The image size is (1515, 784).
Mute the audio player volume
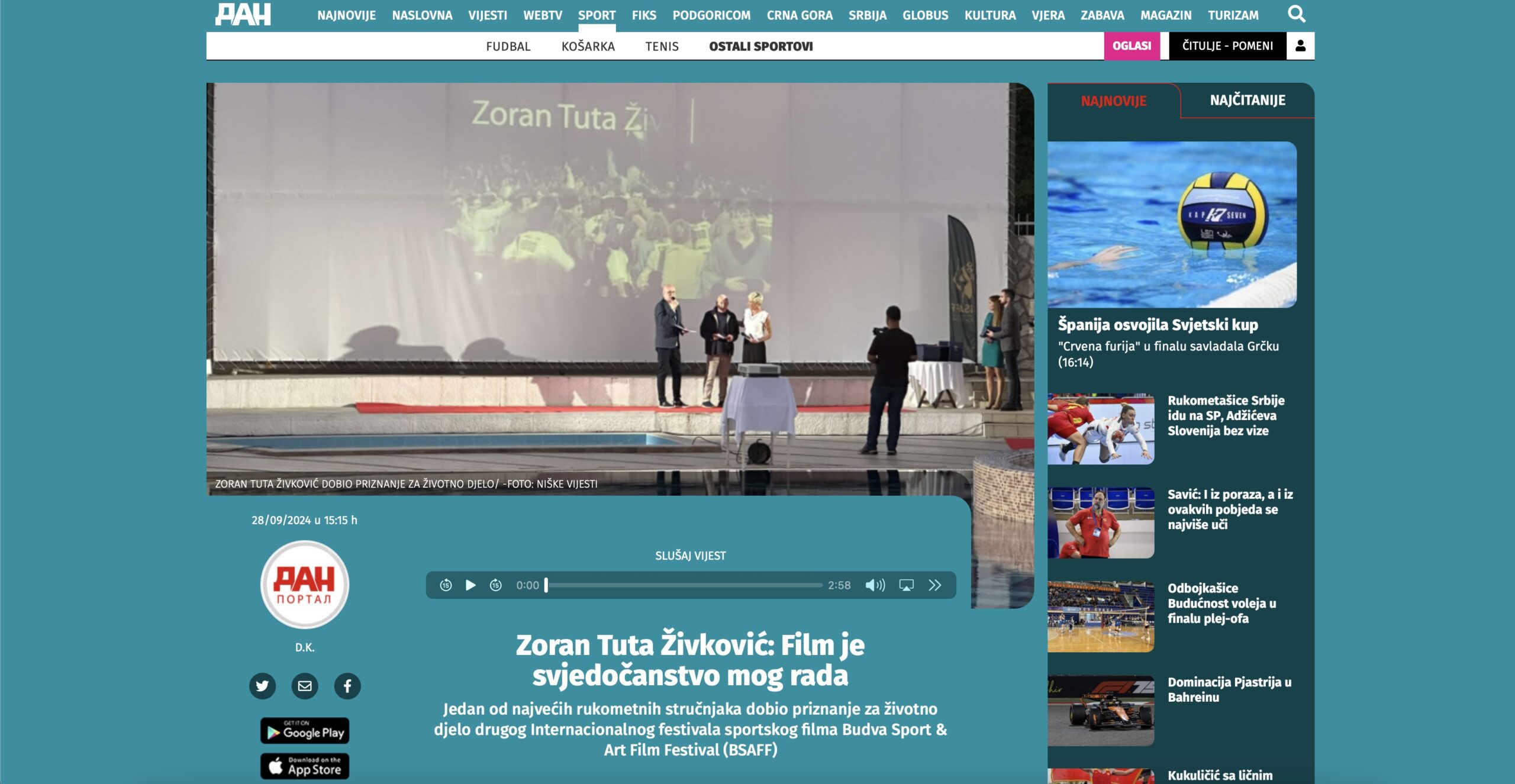tap(875, 585)
